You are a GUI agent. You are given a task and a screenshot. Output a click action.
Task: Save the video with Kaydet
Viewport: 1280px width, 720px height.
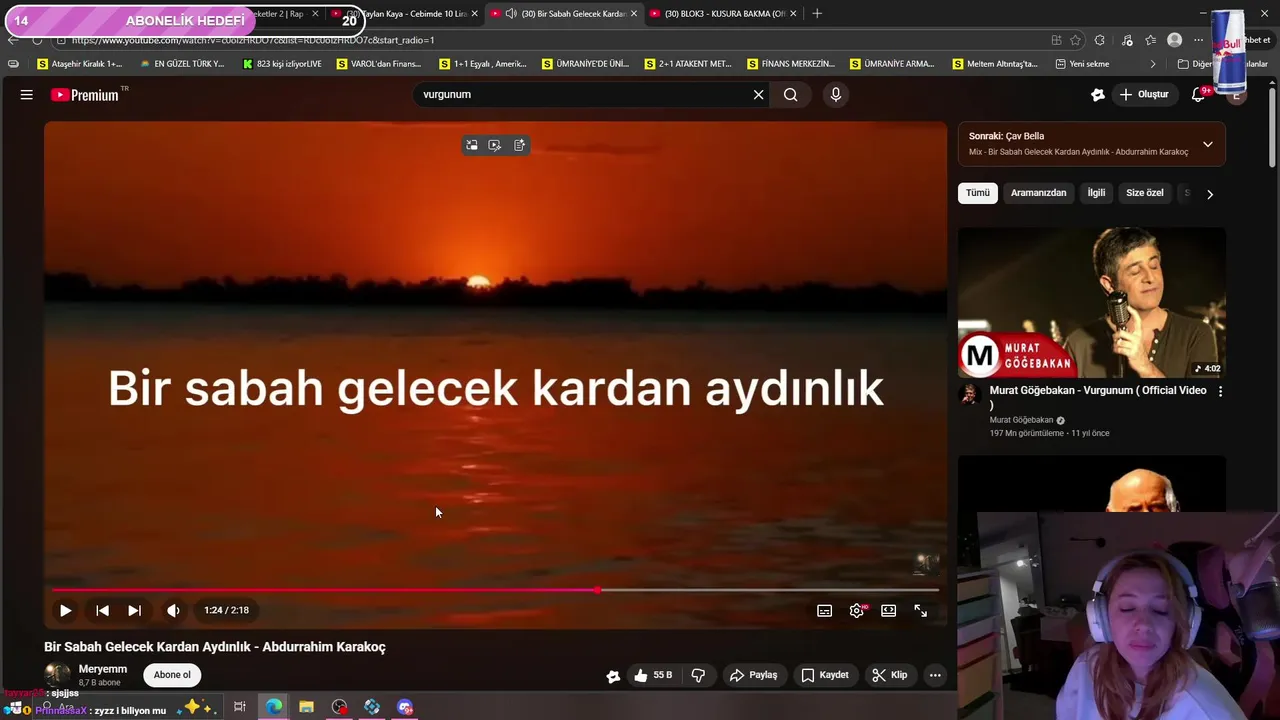tap(825, 675)
